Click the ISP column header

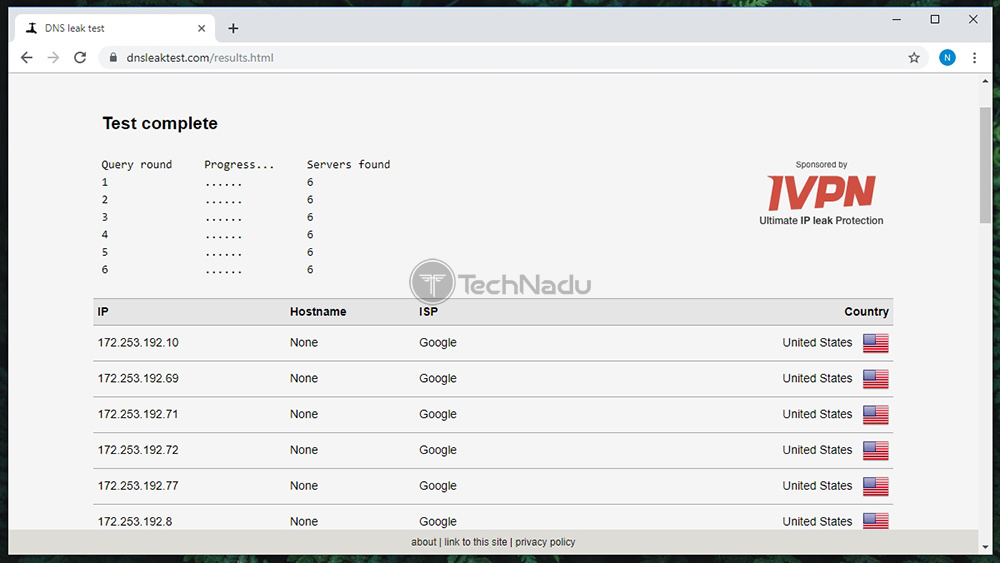click(429, 312)
